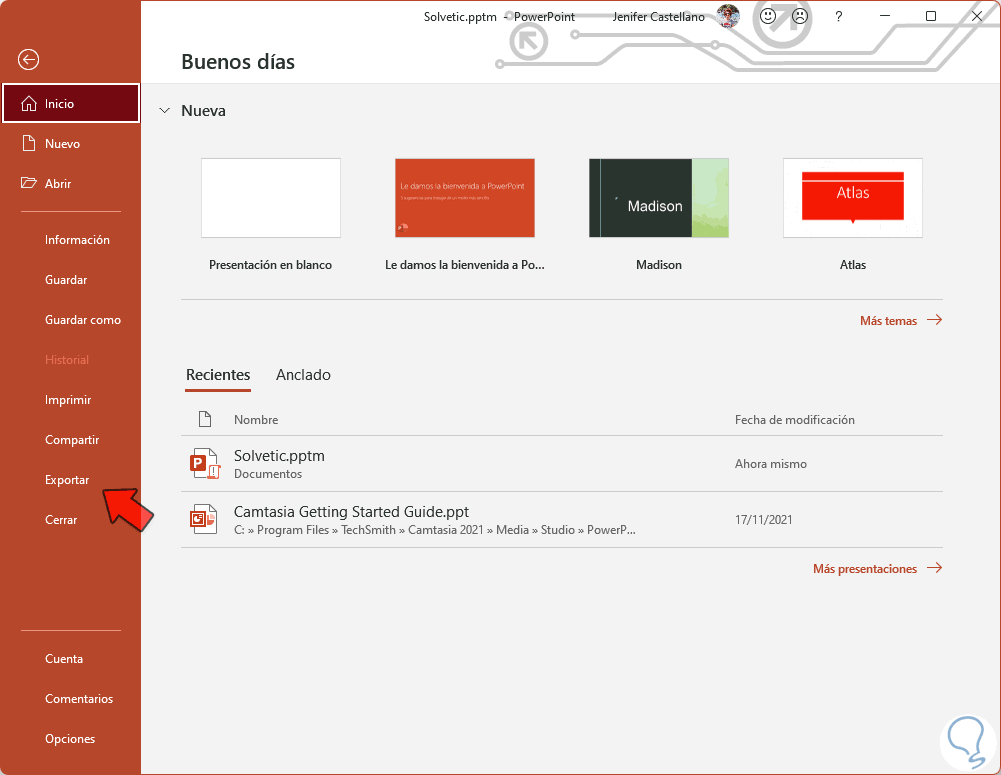Viewport: 1001px width, 775px height.
Task: Select Guardar in the sidebar
Action: 66,280
